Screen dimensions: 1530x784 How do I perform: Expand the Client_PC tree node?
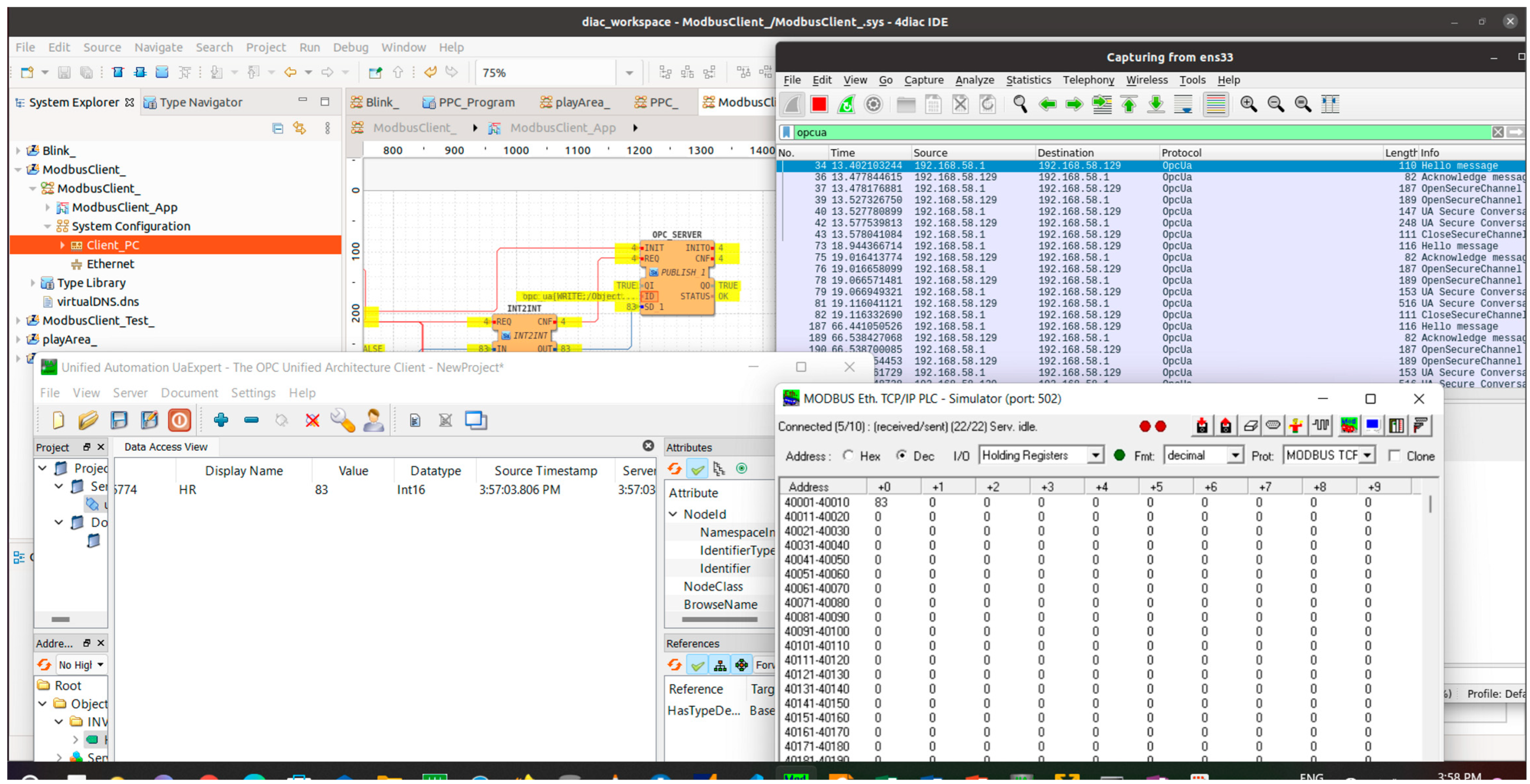pos(62,245)
